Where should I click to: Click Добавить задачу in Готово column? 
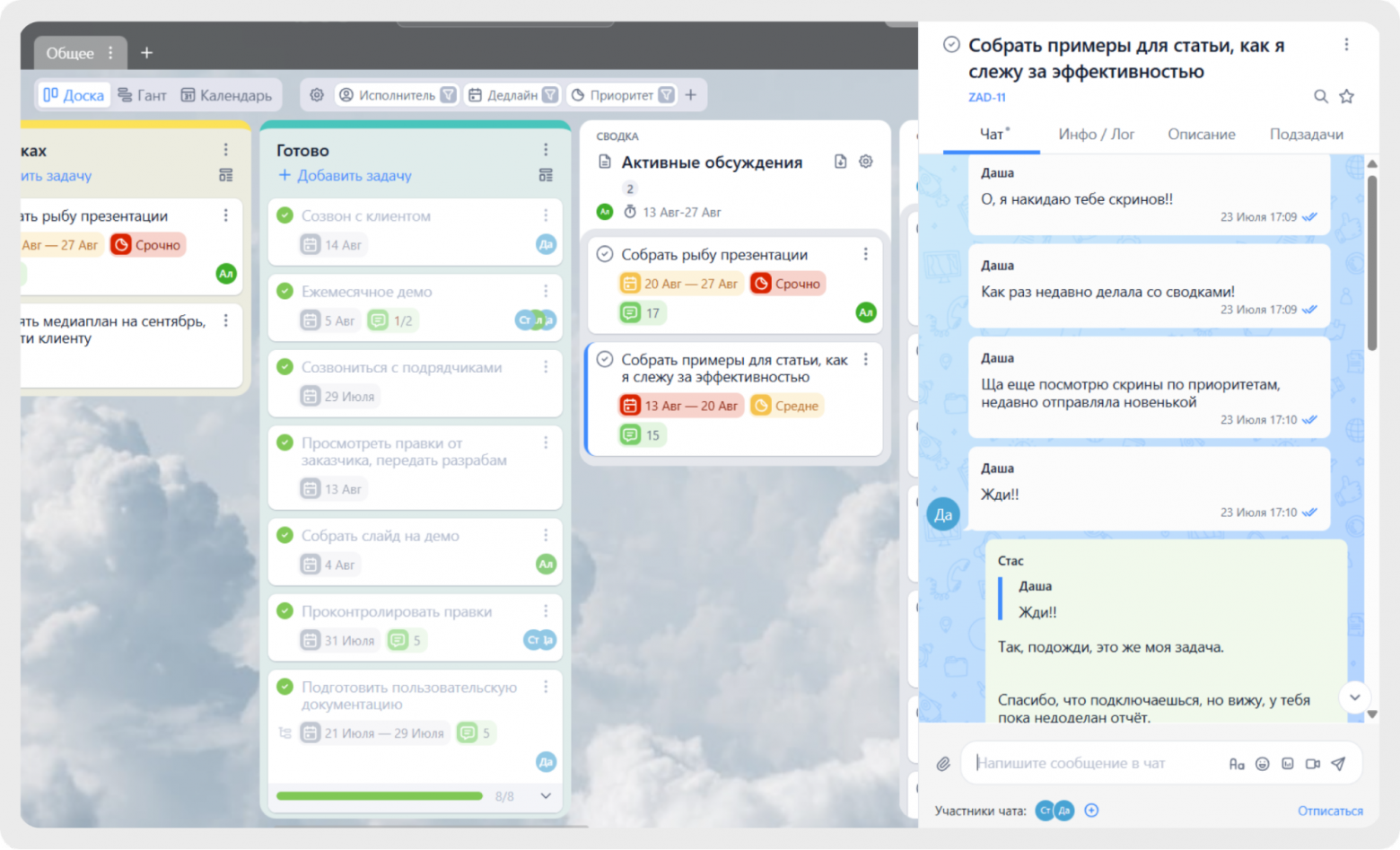pos(346,176)
